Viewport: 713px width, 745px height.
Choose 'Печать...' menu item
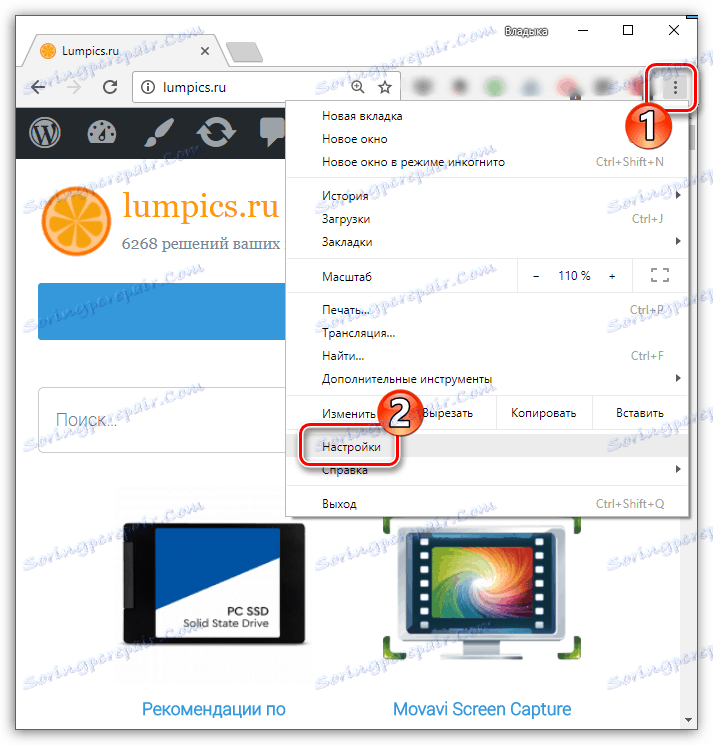[x=487, y=310]
